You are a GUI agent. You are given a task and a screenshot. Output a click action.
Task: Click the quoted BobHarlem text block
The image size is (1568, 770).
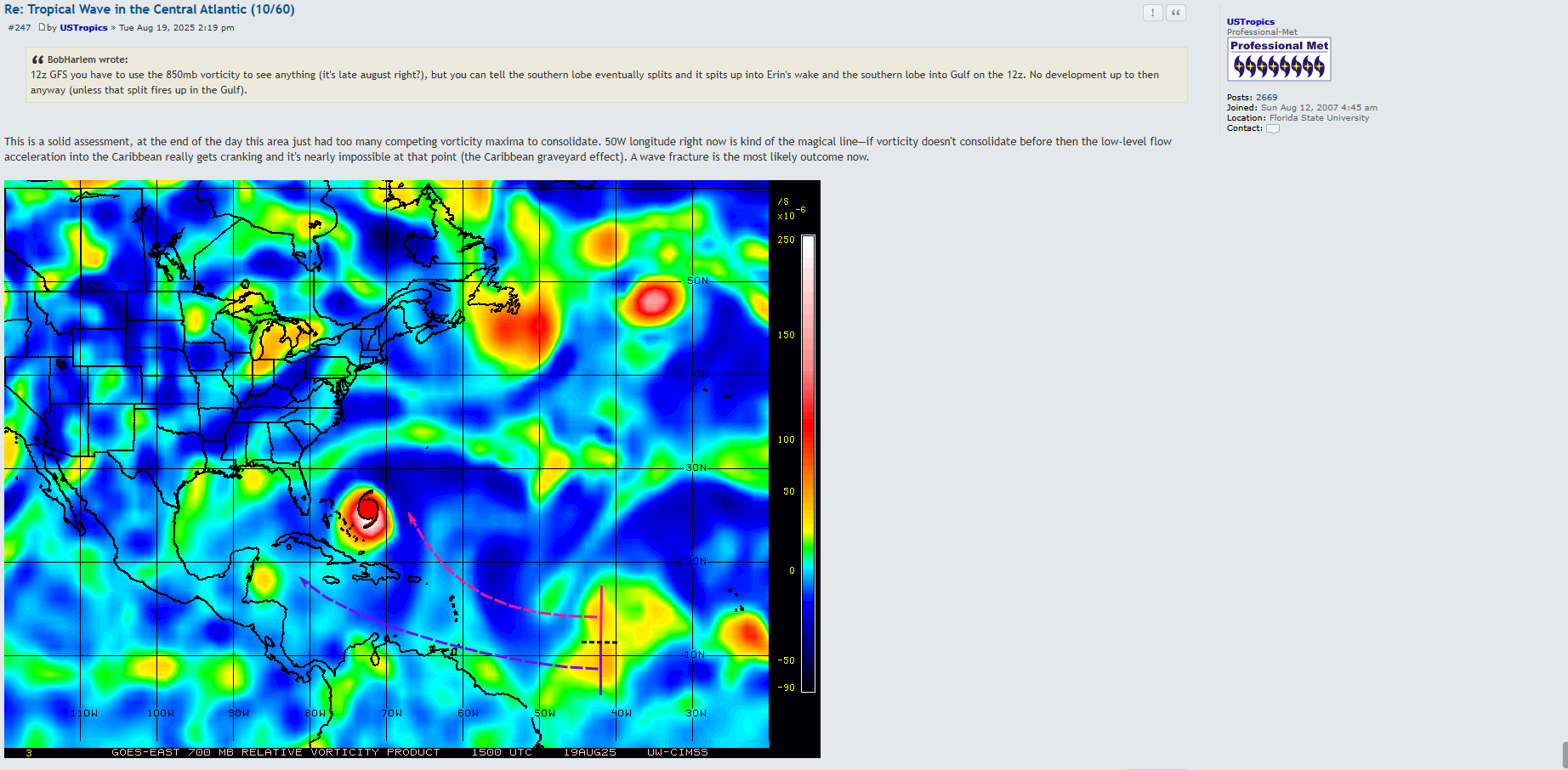(x=594, y=82)
